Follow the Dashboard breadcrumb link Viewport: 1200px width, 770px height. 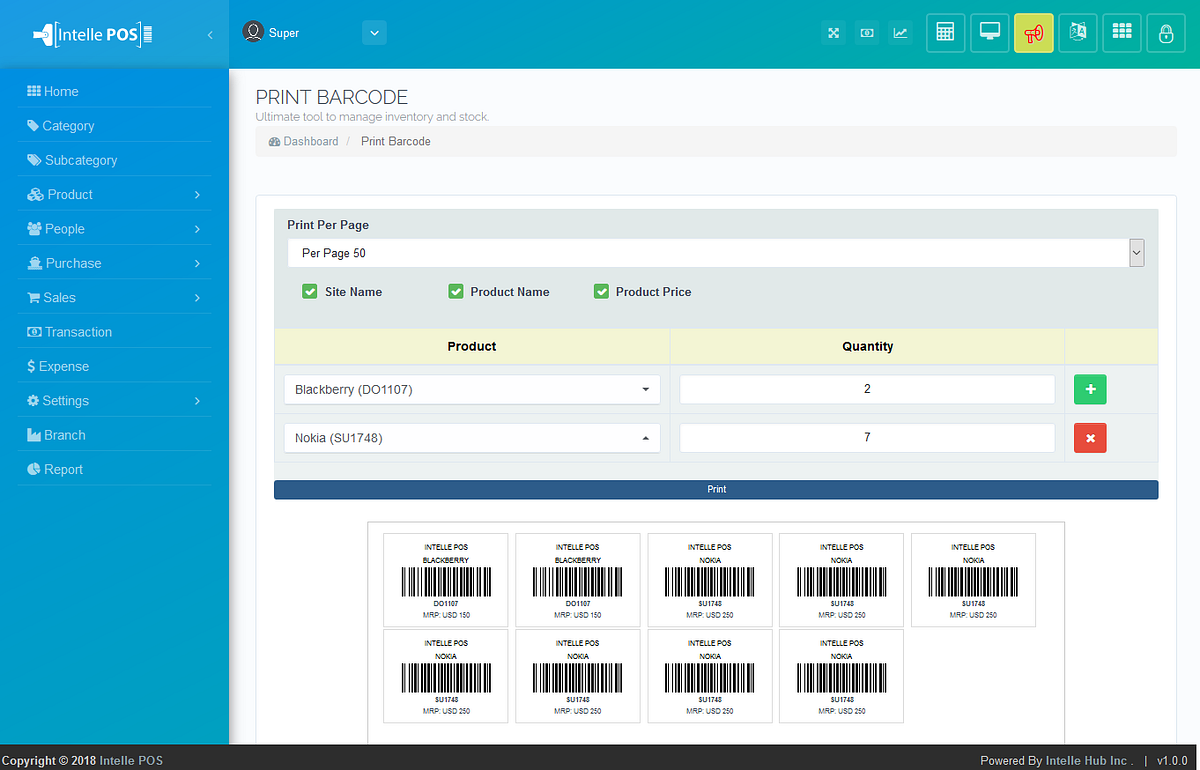pyautogui.click(x=310, y=141)
